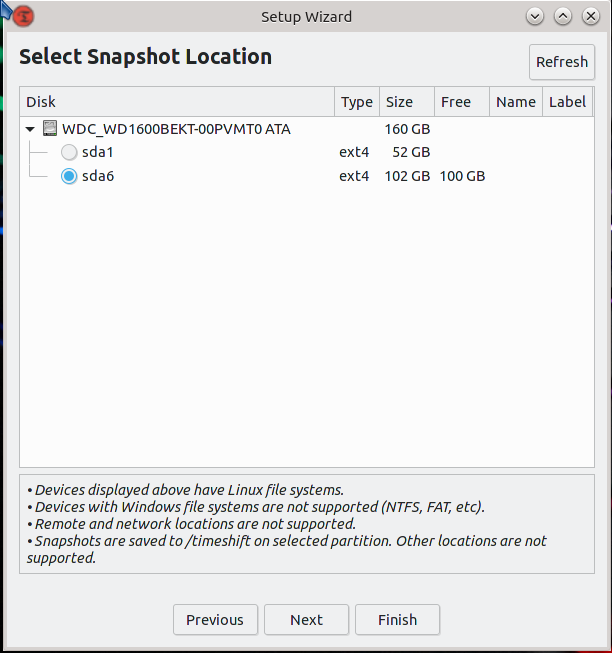The height and width of the screenshot is (653, 612).
Task: Select the sda6 radio button
Action: (x=69, y=176)
